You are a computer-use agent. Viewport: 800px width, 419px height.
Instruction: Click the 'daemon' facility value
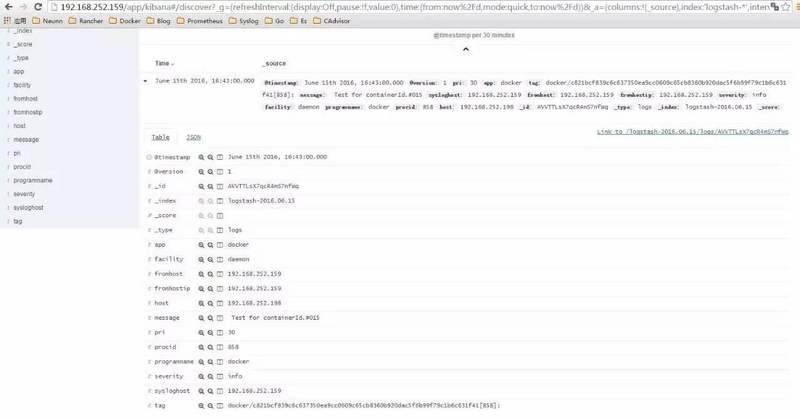coord(238,259)
